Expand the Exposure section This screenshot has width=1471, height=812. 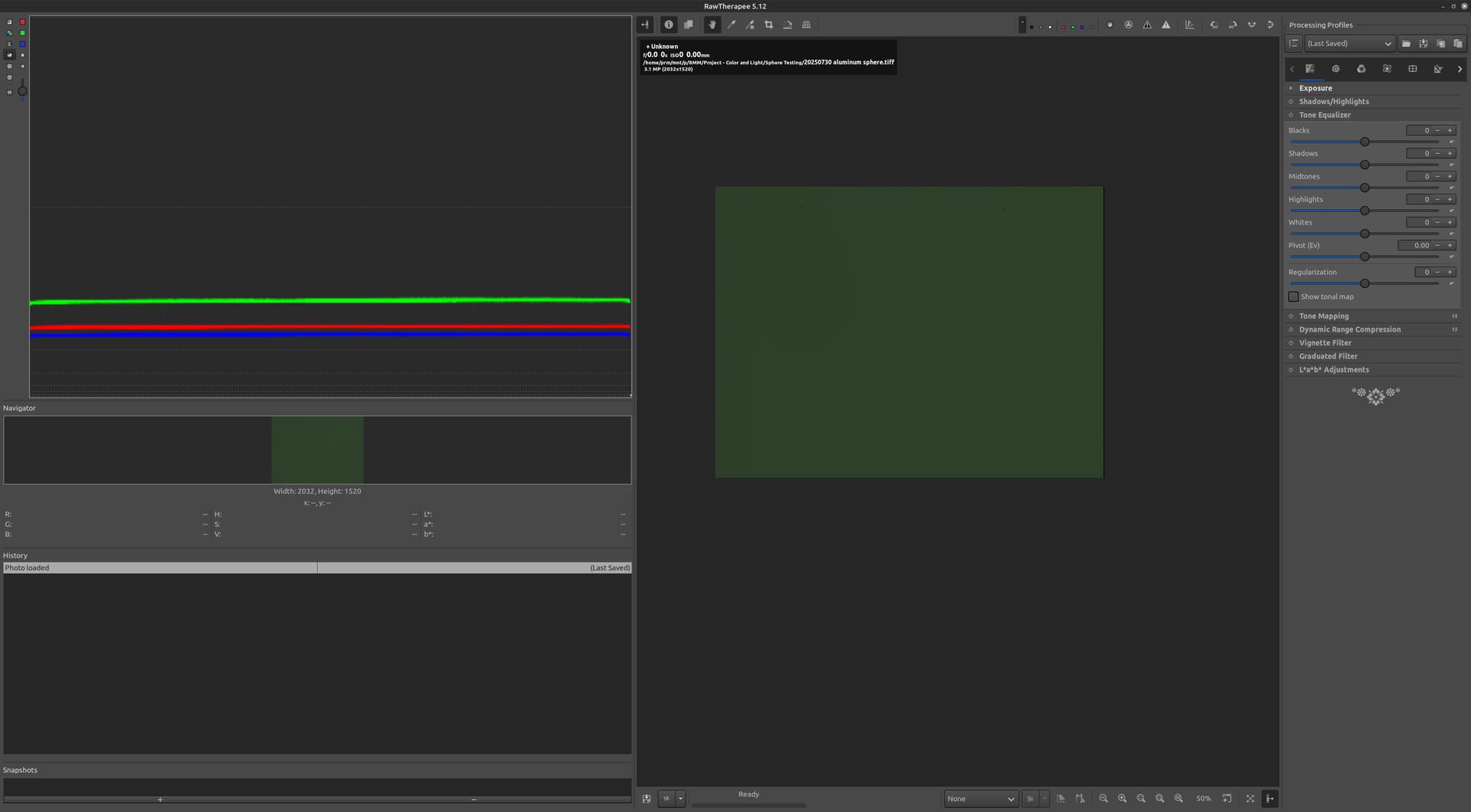(x=1315, y=88)
